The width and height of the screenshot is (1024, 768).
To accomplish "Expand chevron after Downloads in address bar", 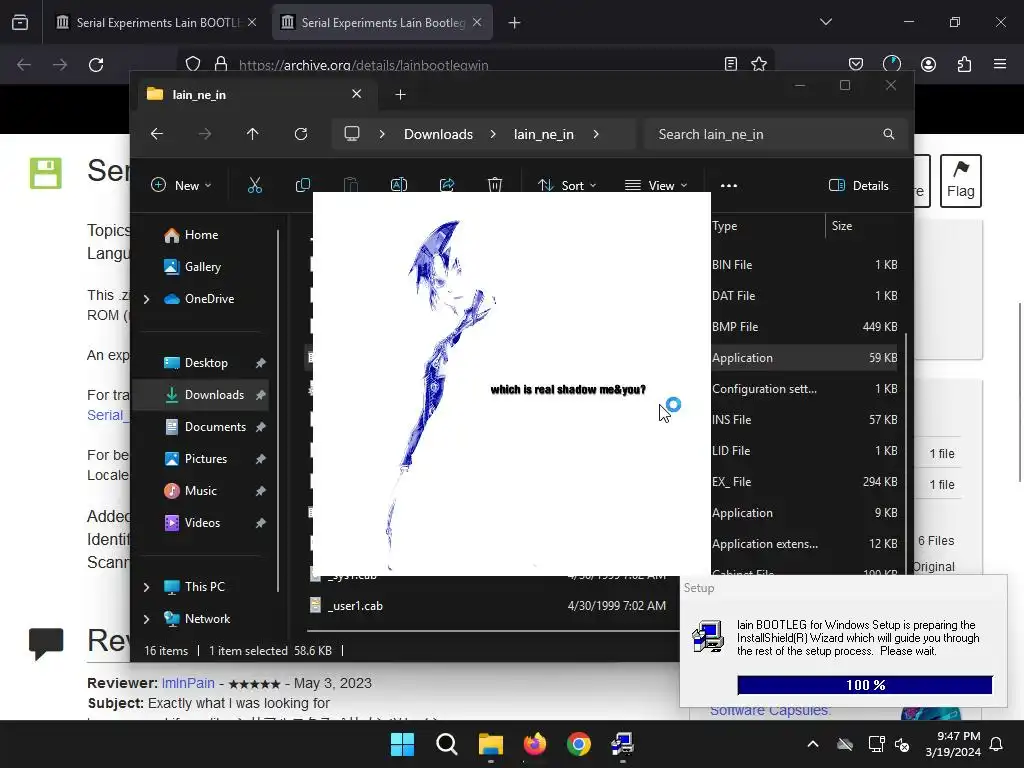I will click(493, 134).
